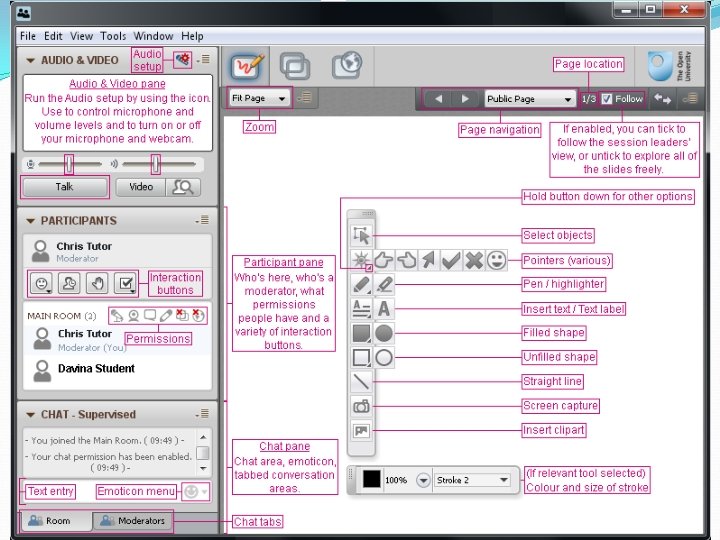Switch to Application Sharing mode
The image size is (720, 540).
(x=295, y=67)
